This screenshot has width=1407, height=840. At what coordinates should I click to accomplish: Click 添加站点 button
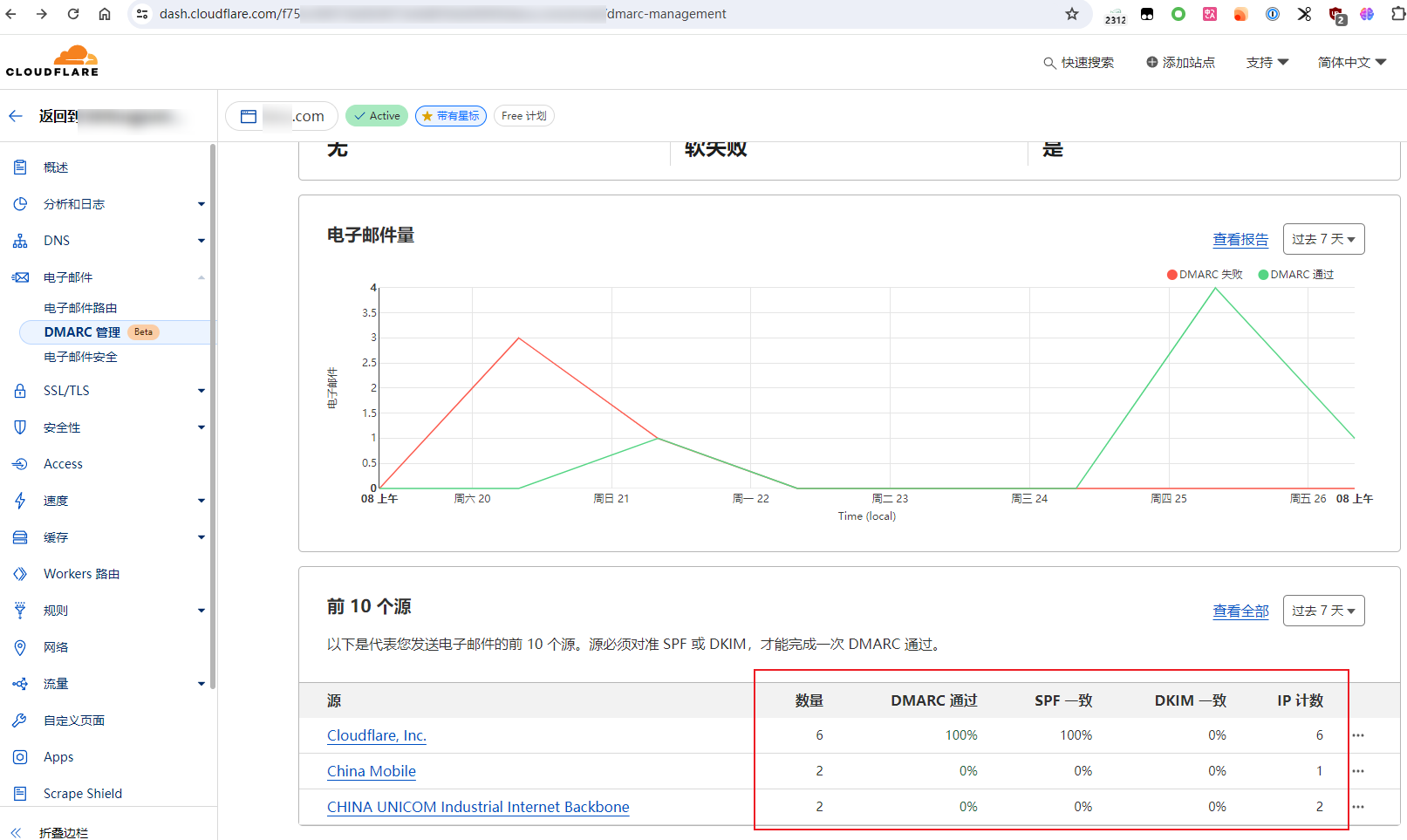pos(1180,62)
